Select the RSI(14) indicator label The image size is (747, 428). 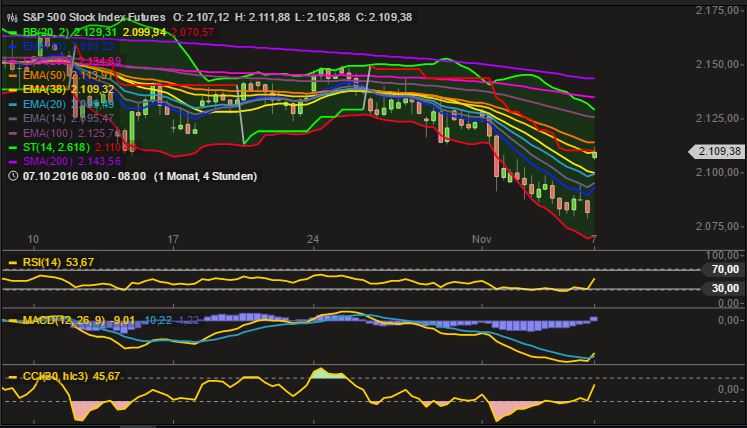point(40,263)
